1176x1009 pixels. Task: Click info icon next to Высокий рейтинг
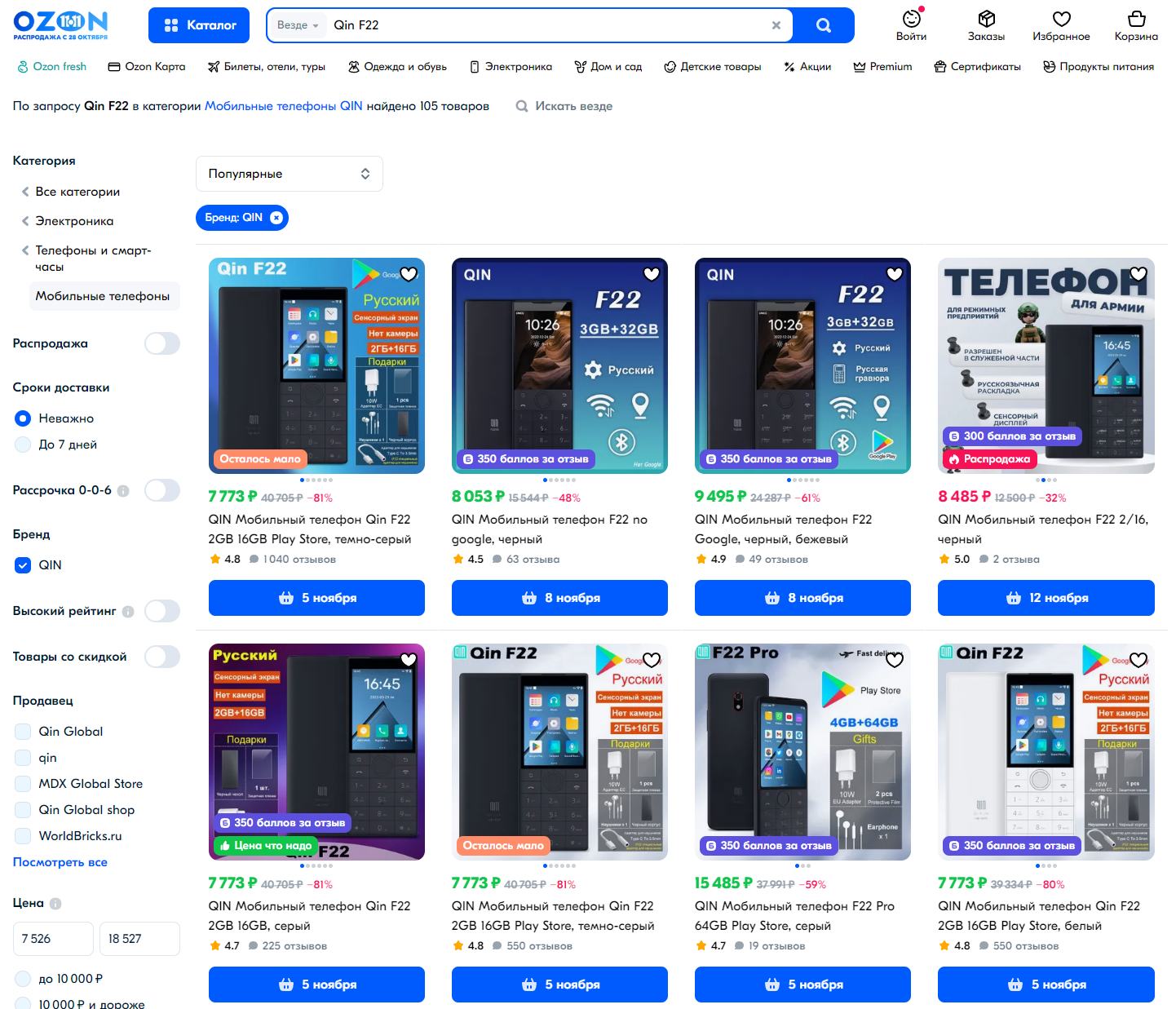[128, 612]
